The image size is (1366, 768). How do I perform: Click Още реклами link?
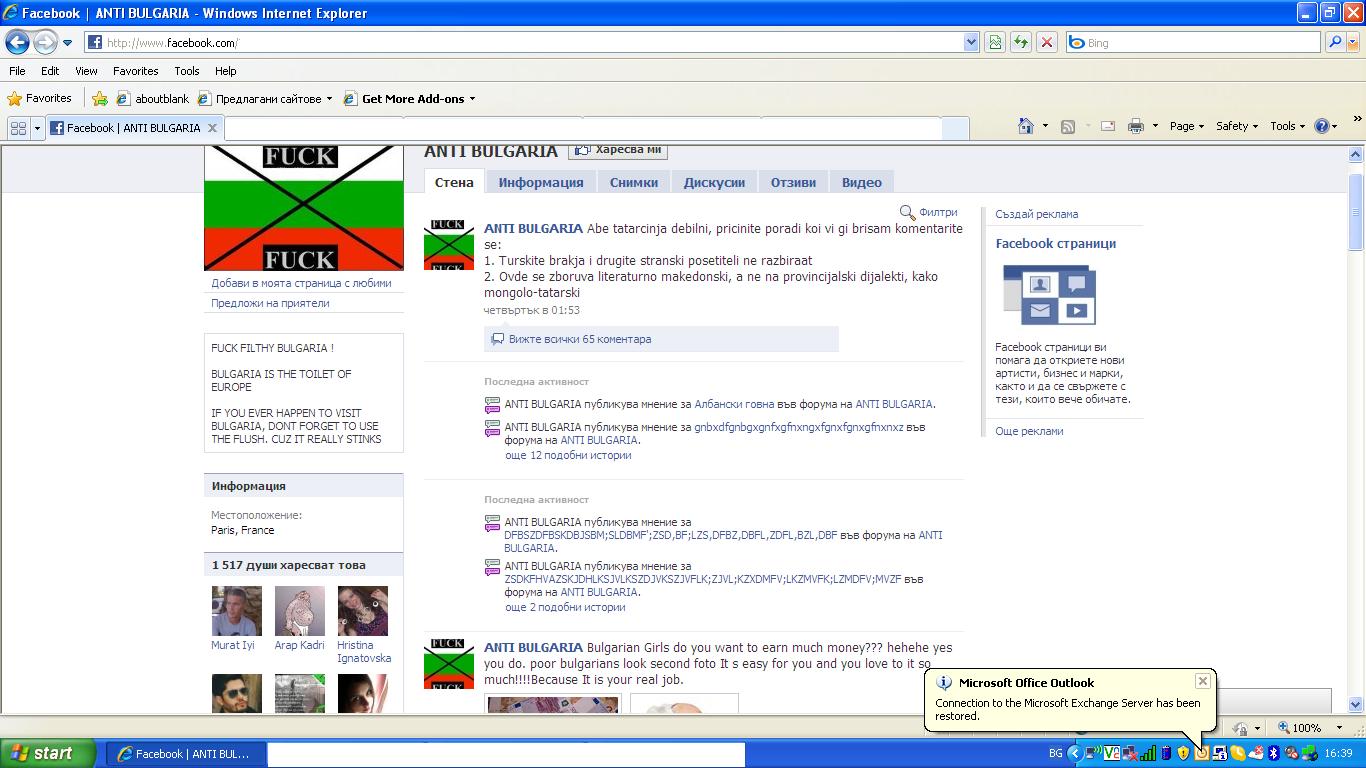[1029, 431]
